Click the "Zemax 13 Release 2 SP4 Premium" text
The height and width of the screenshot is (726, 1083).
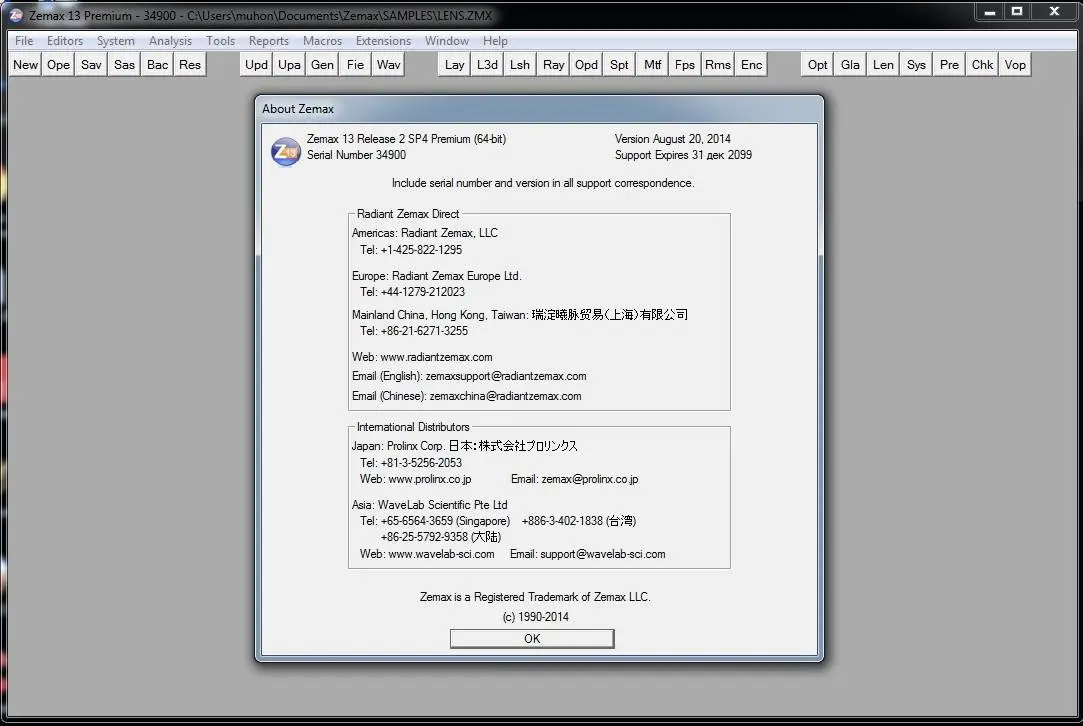[x=406, y=139]
